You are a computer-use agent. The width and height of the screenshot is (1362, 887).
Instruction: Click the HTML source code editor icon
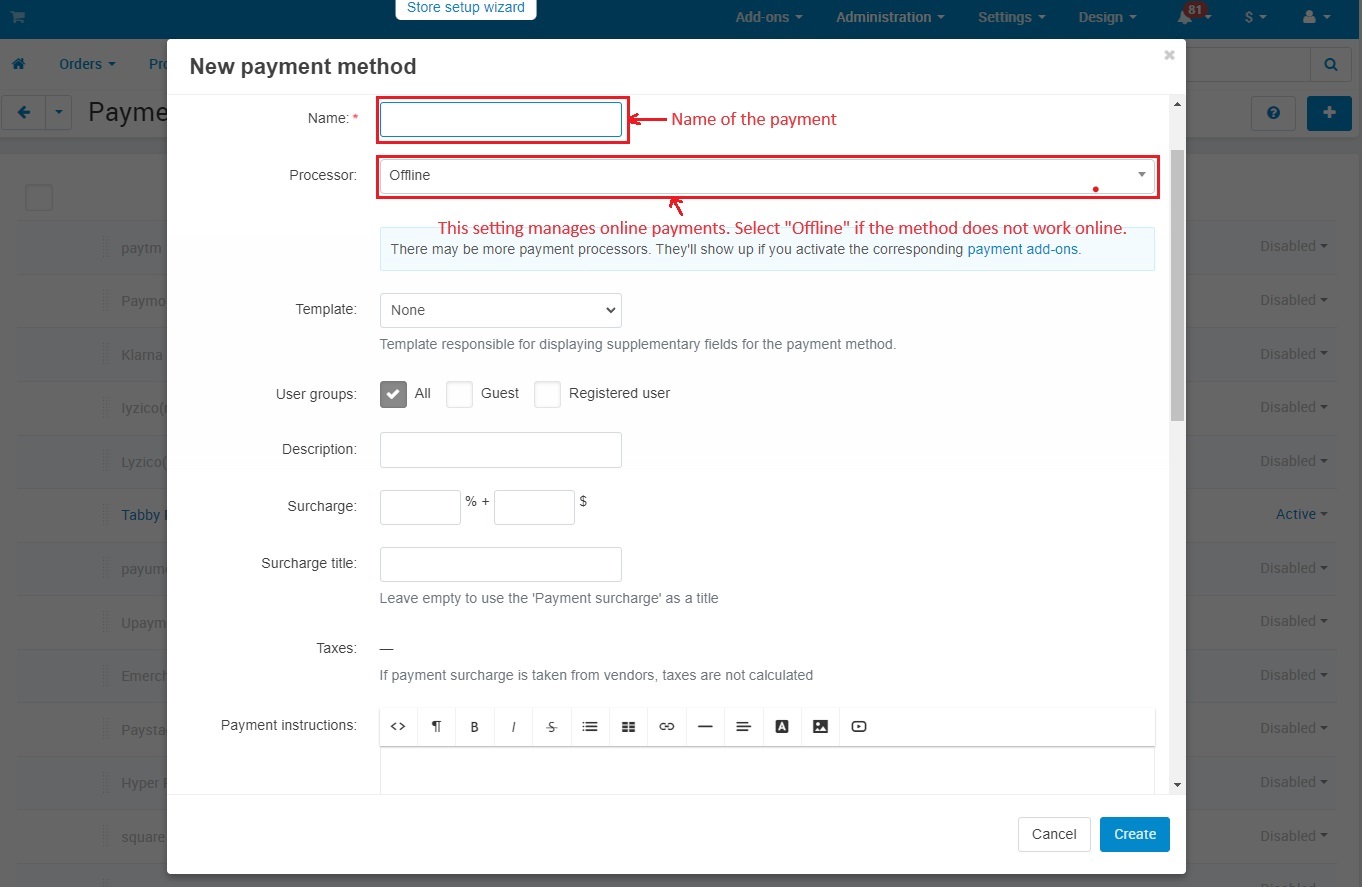398,727
